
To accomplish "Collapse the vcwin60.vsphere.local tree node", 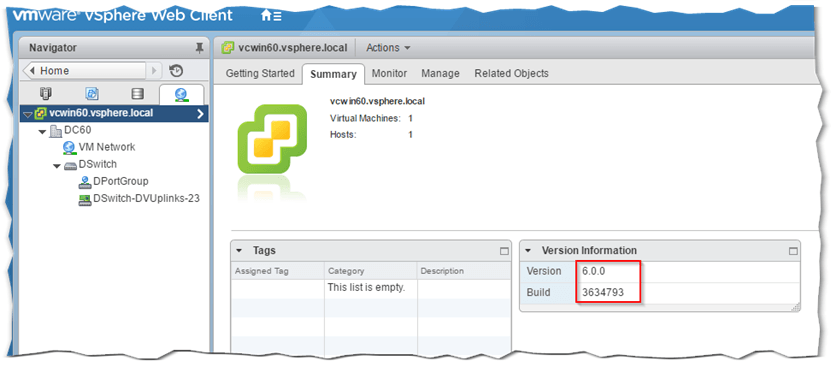I will click(28, 114).
